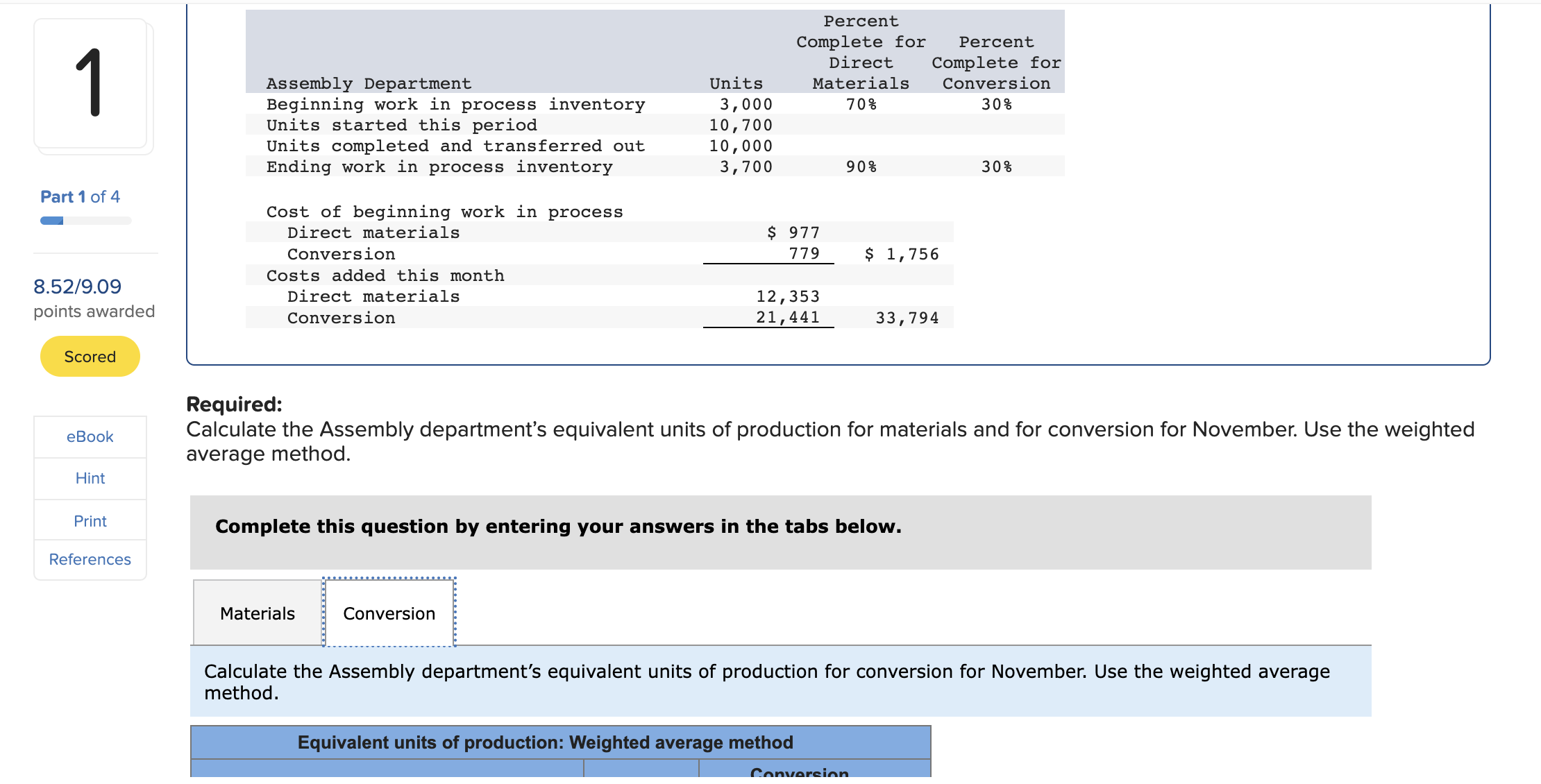Select the Ending work in process inventory row
1541x784 pixels.
point(439,167)
